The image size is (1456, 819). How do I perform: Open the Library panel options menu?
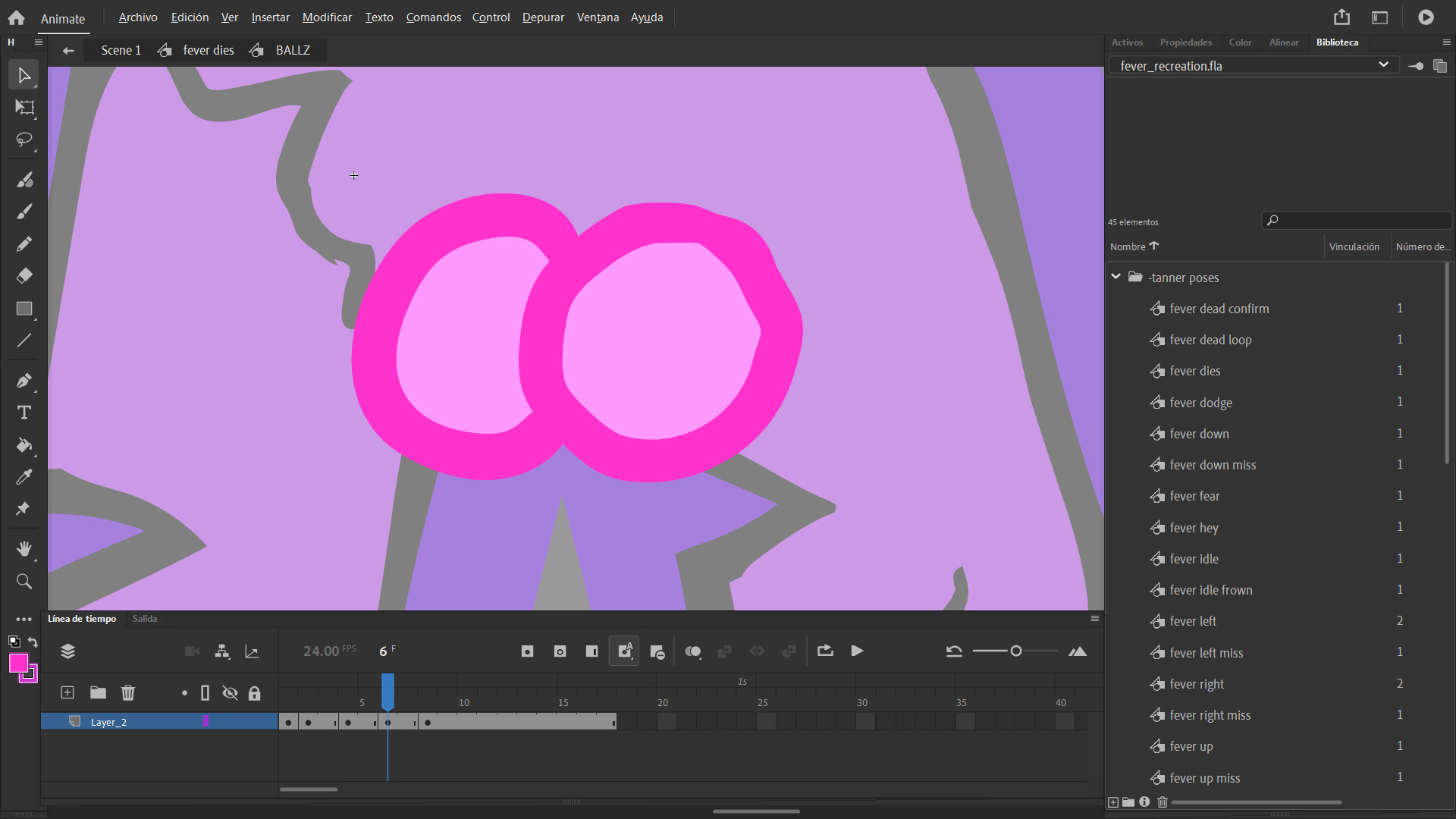click(1446, 42)
